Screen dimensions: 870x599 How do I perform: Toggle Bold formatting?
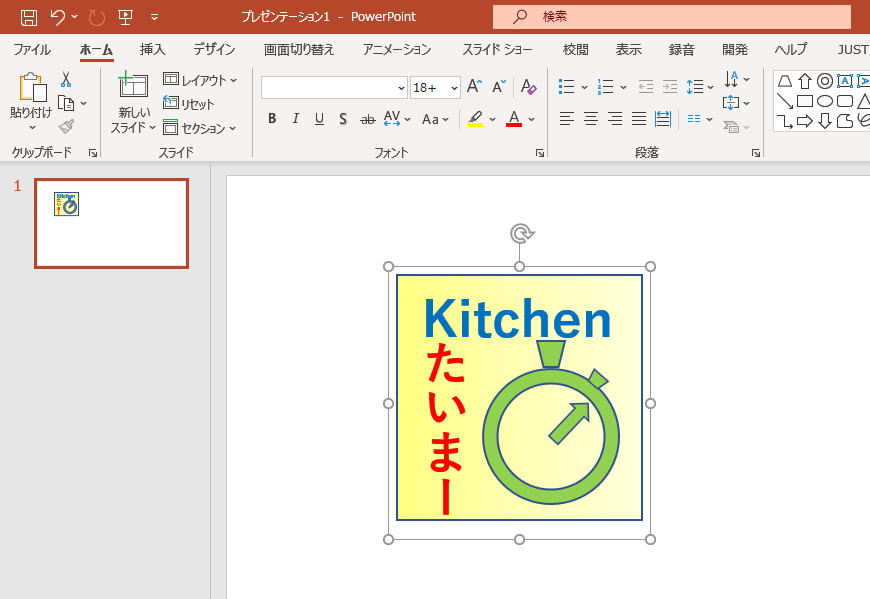click(x=272, y=119)
